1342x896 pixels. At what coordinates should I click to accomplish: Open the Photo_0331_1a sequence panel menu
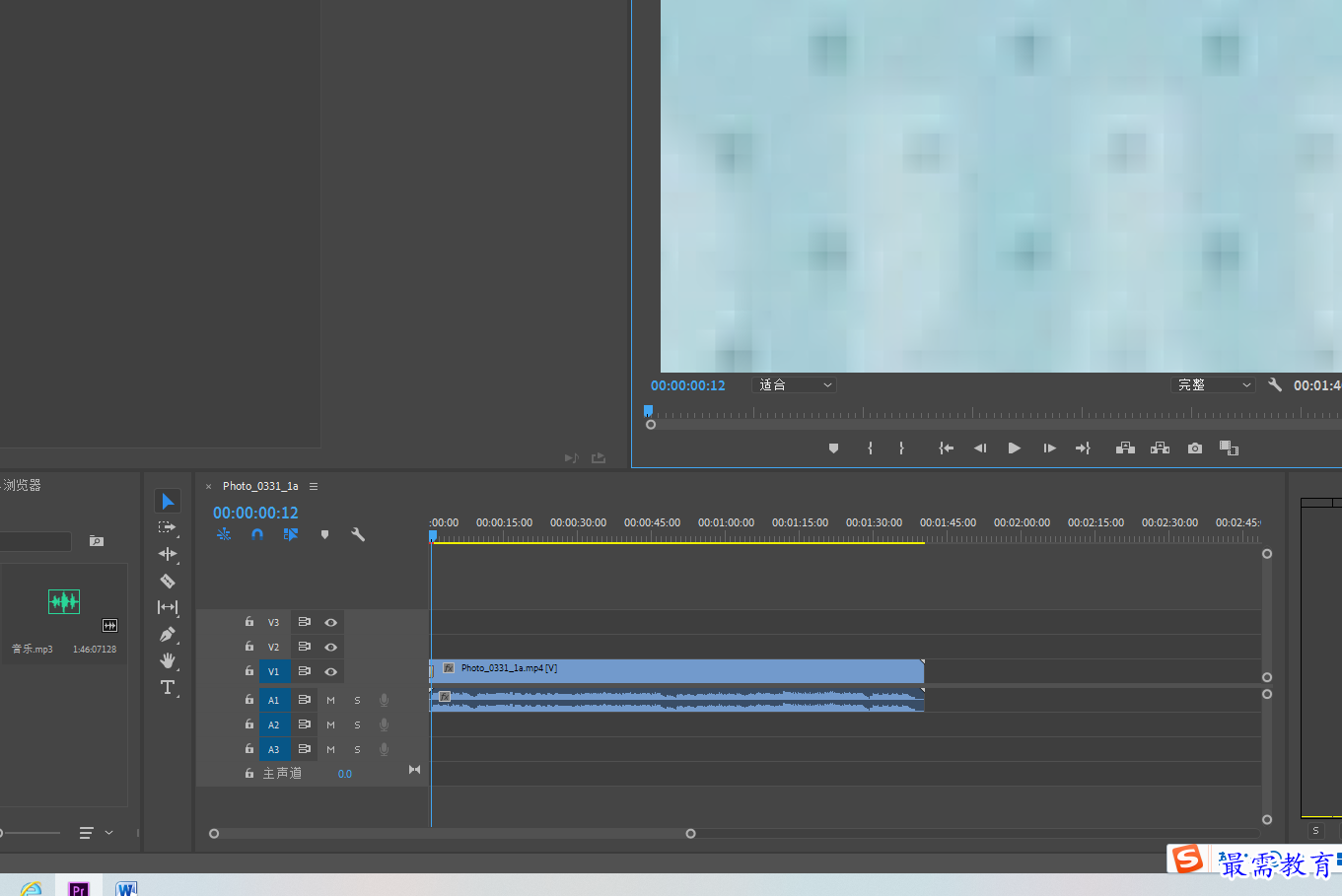click(314, 486)
